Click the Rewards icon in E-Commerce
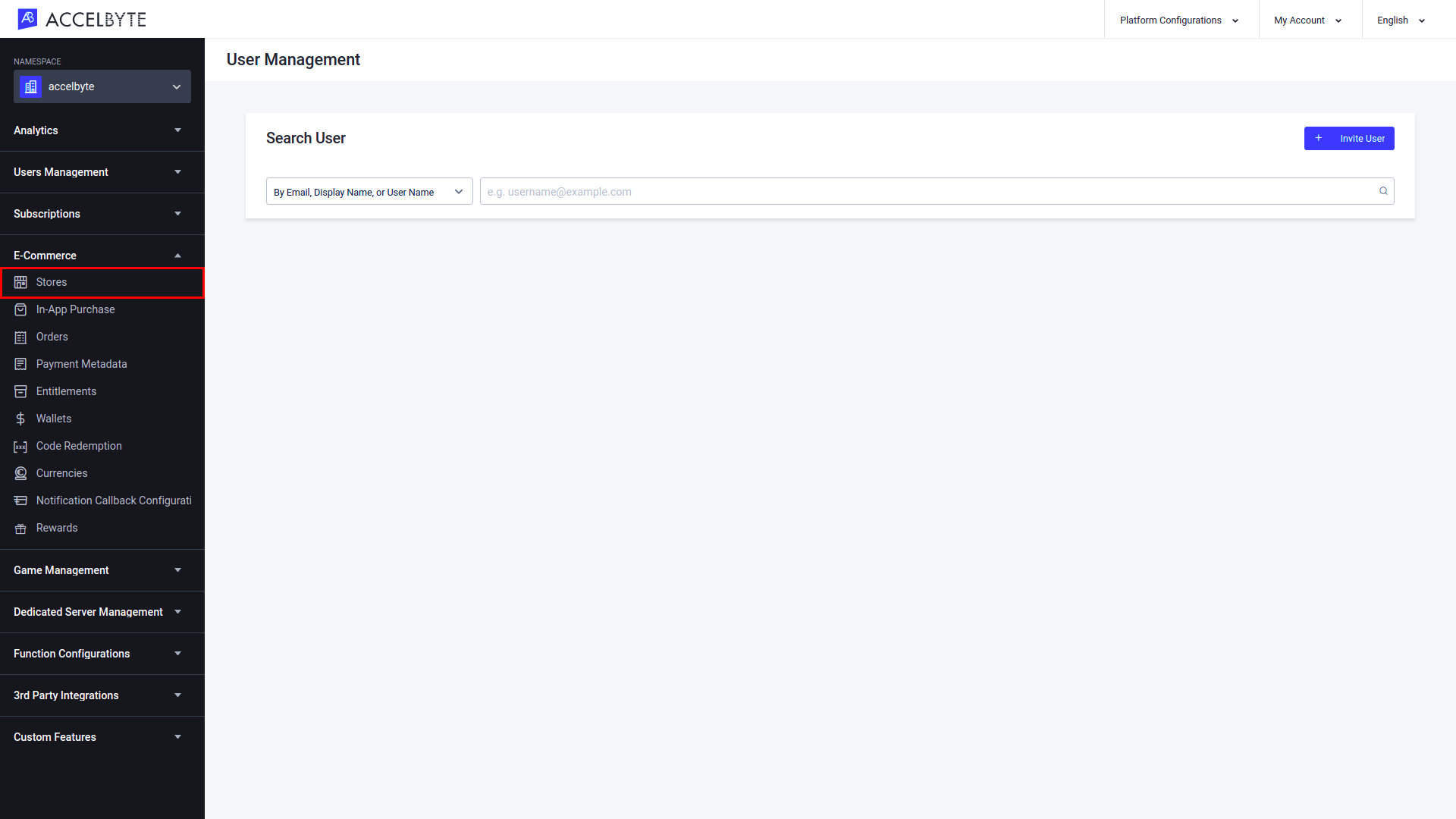 tap(20, 527)
